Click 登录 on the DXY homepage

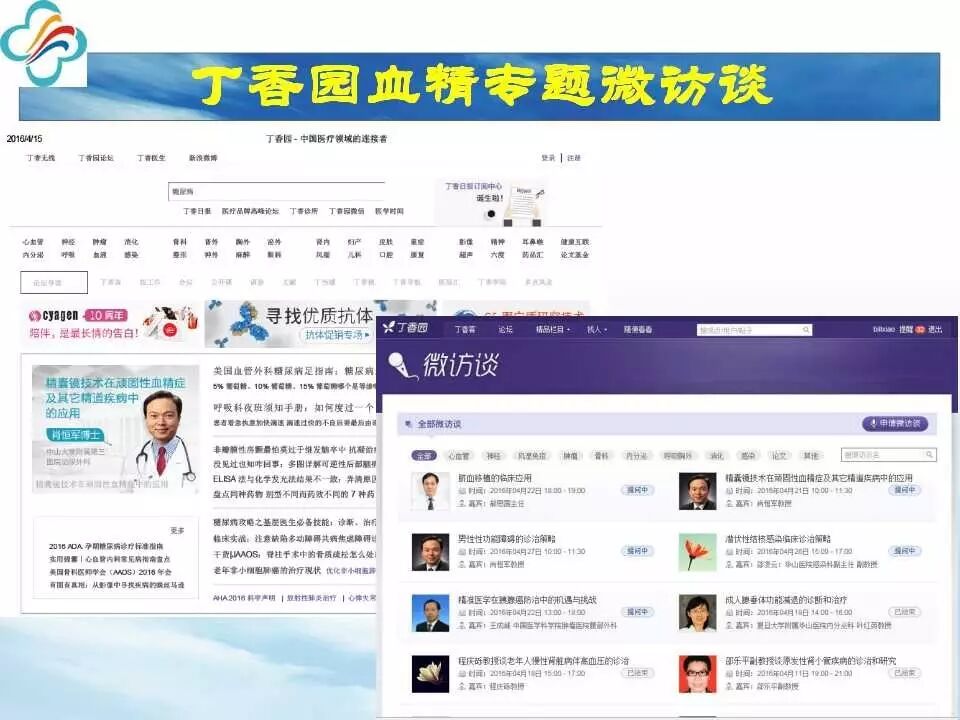coord(548,158)
